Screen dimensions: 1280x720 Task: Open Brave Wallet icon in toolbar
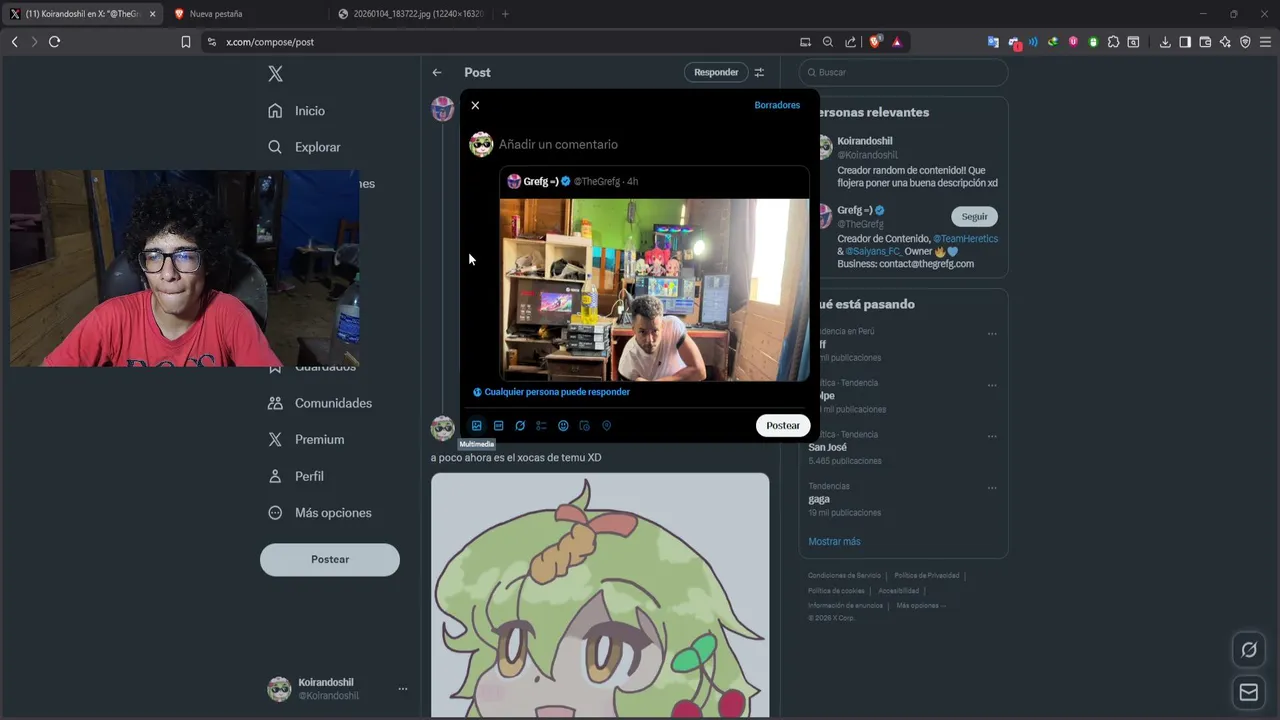coord(1205,42)
